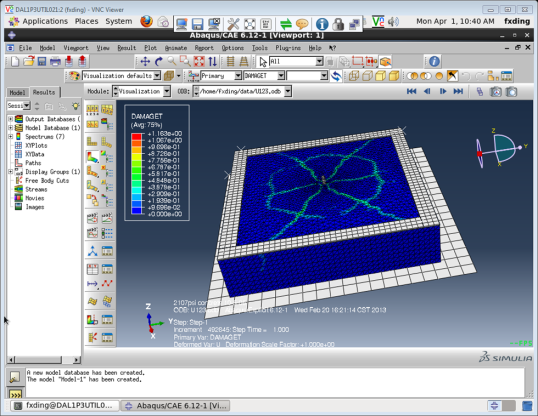Viewport: 538px width, 416px height.
Task: Click Allow Multiple Plot States icon
Action: (x=92, y=200)
